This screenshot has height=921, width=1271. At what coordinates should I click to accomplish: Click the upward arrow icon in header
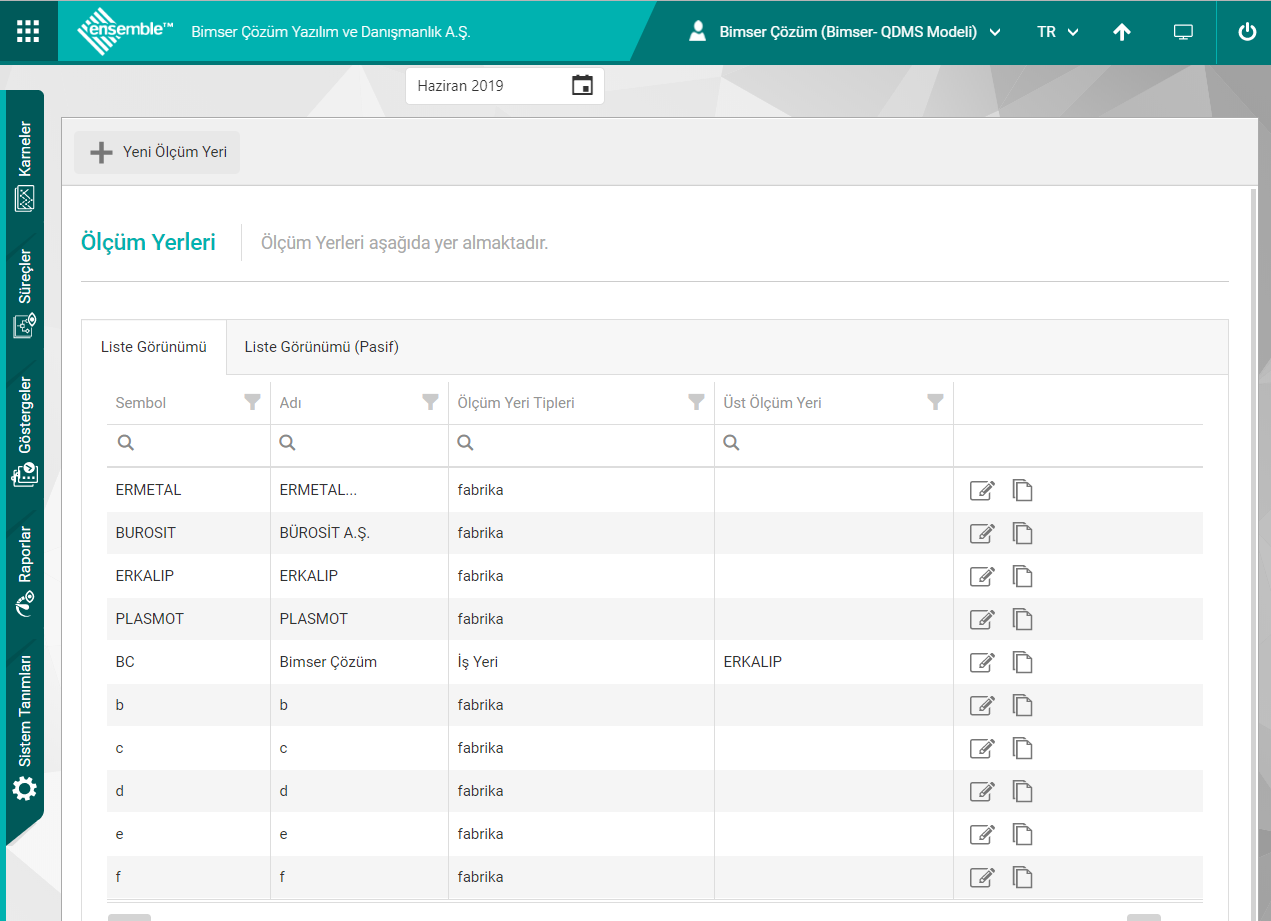[1122, 32]
